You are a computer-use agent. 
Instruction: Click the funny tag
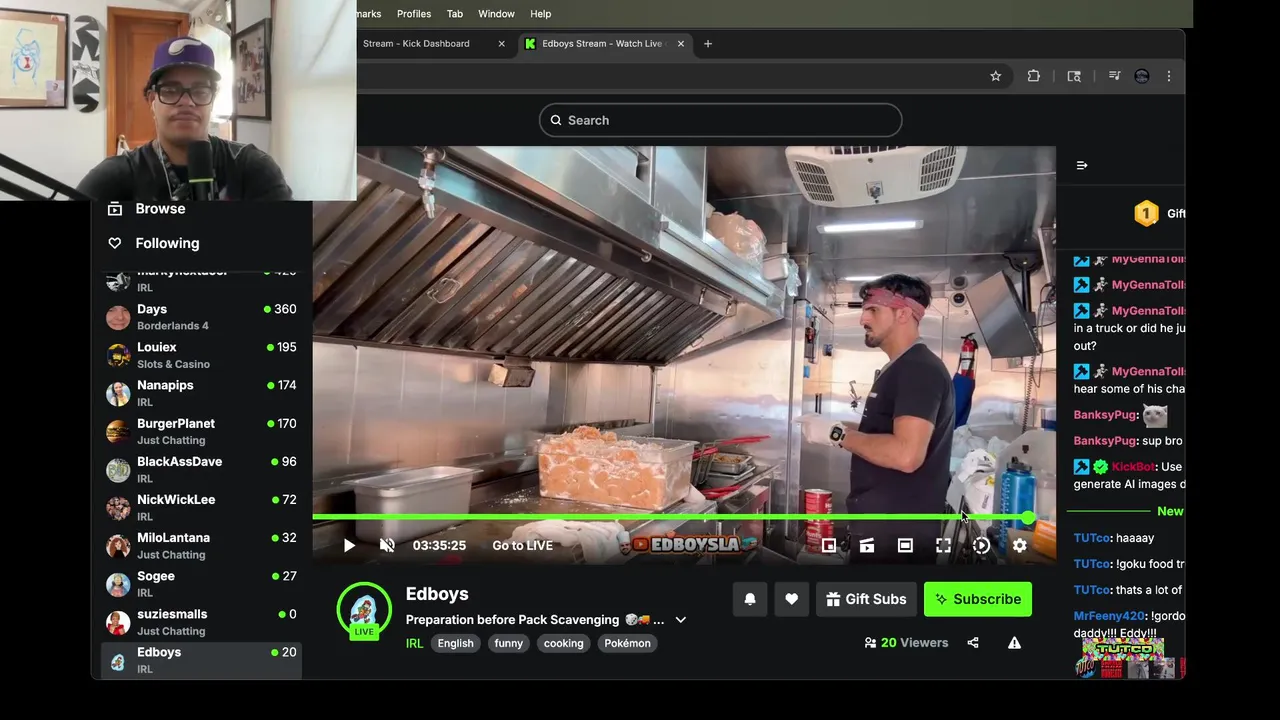click(x=508, y=643)
